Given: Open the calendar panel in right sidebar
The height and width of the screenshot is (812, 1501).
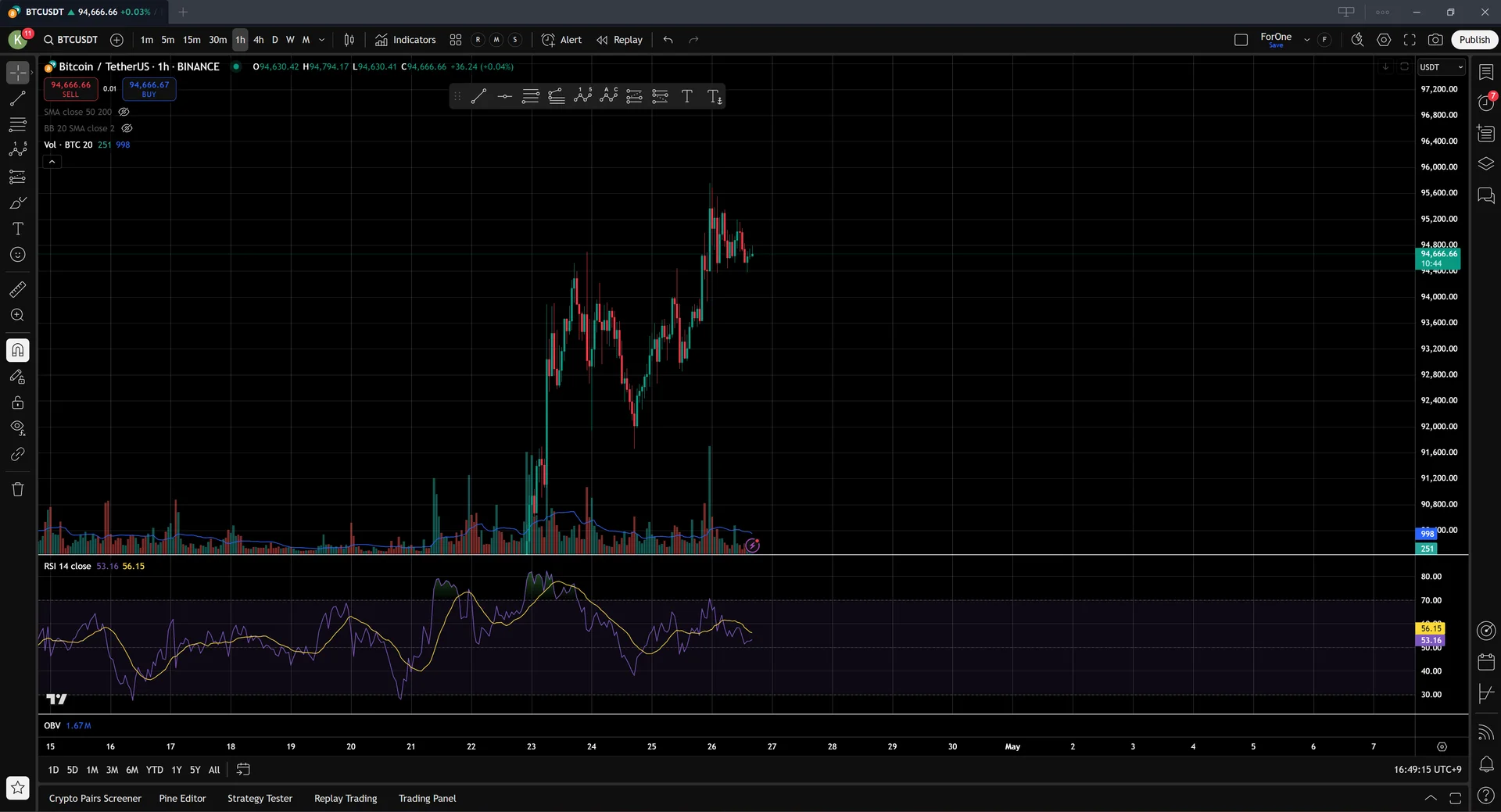Looking at the screenshot, I should coord(1486,662).
